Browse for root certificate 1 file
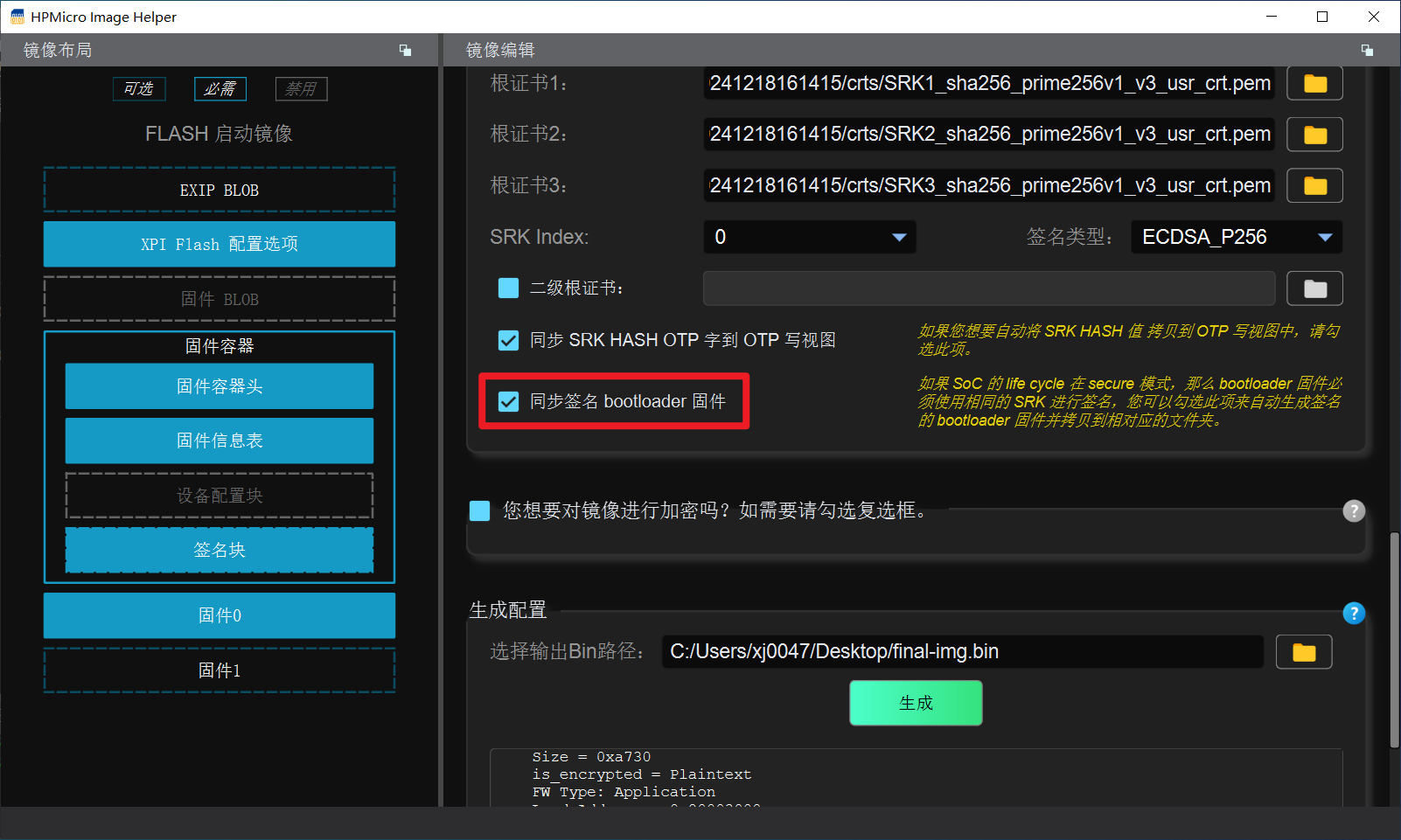1401x840 pixels. [x=1314, y=84]
